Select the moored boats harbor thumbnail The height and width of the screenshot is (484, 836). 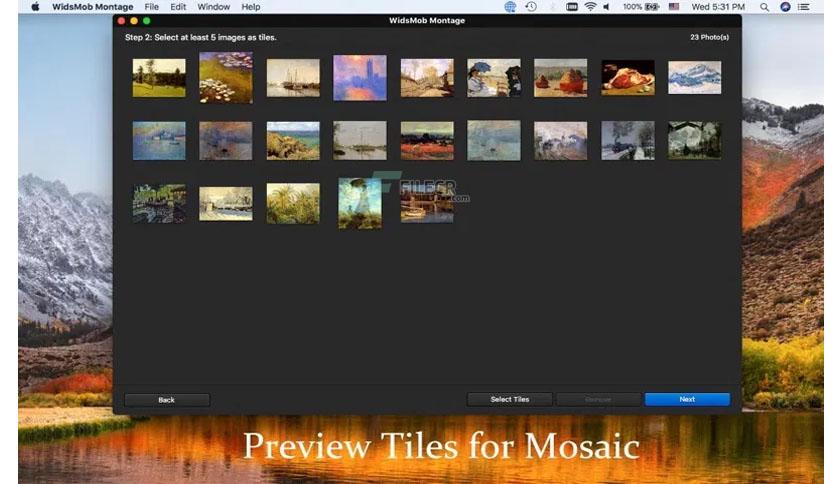427,204
